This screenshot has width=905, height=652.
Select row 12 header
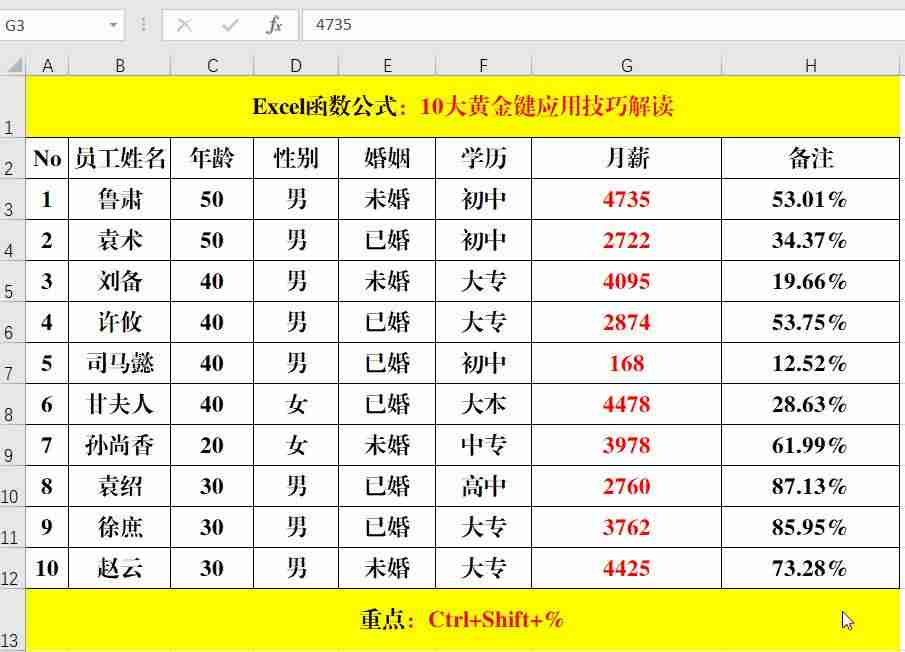[12, 568]
